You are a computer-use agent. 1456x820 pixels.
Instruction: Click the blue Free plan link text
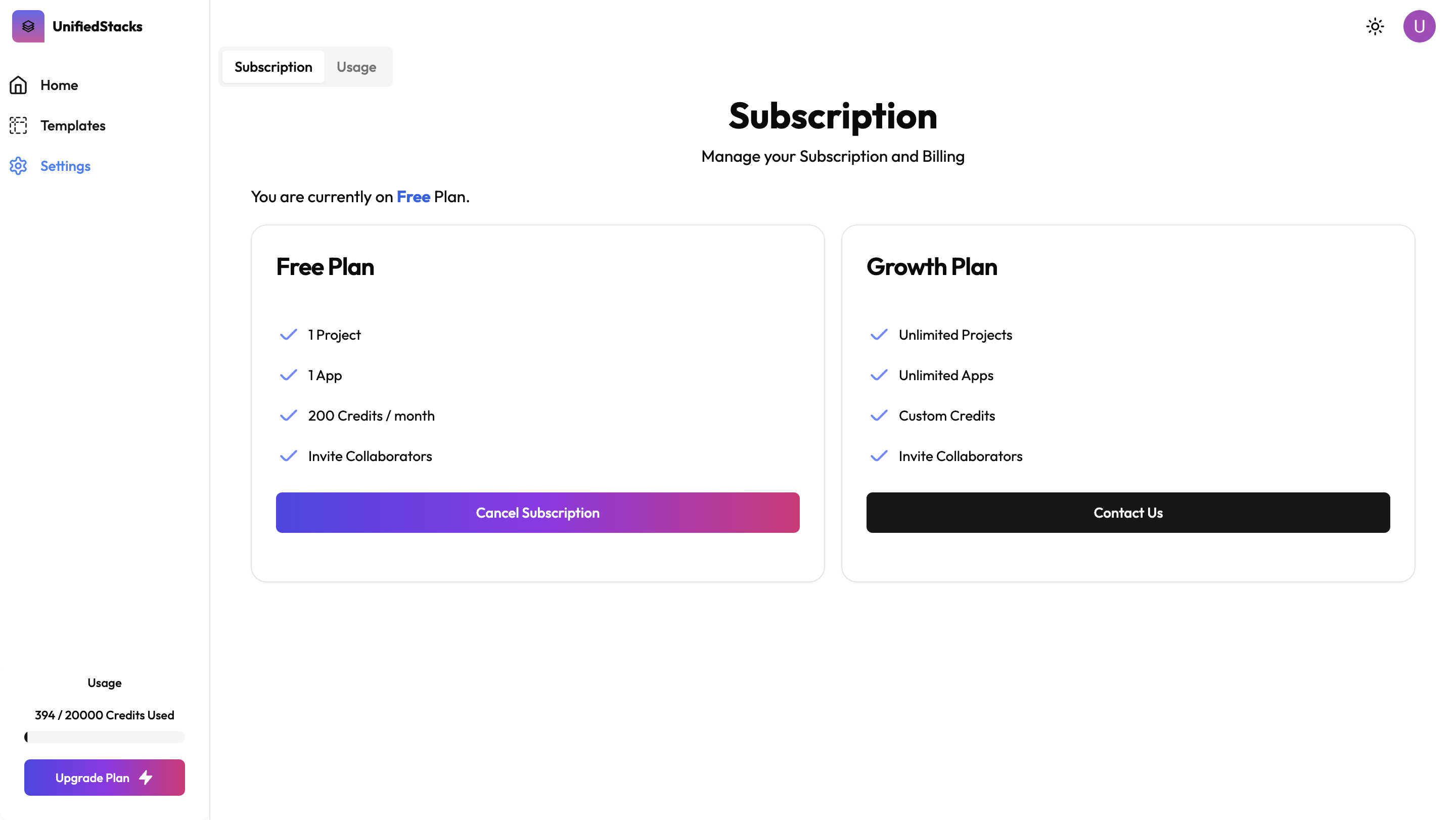[x=413, y=197]
